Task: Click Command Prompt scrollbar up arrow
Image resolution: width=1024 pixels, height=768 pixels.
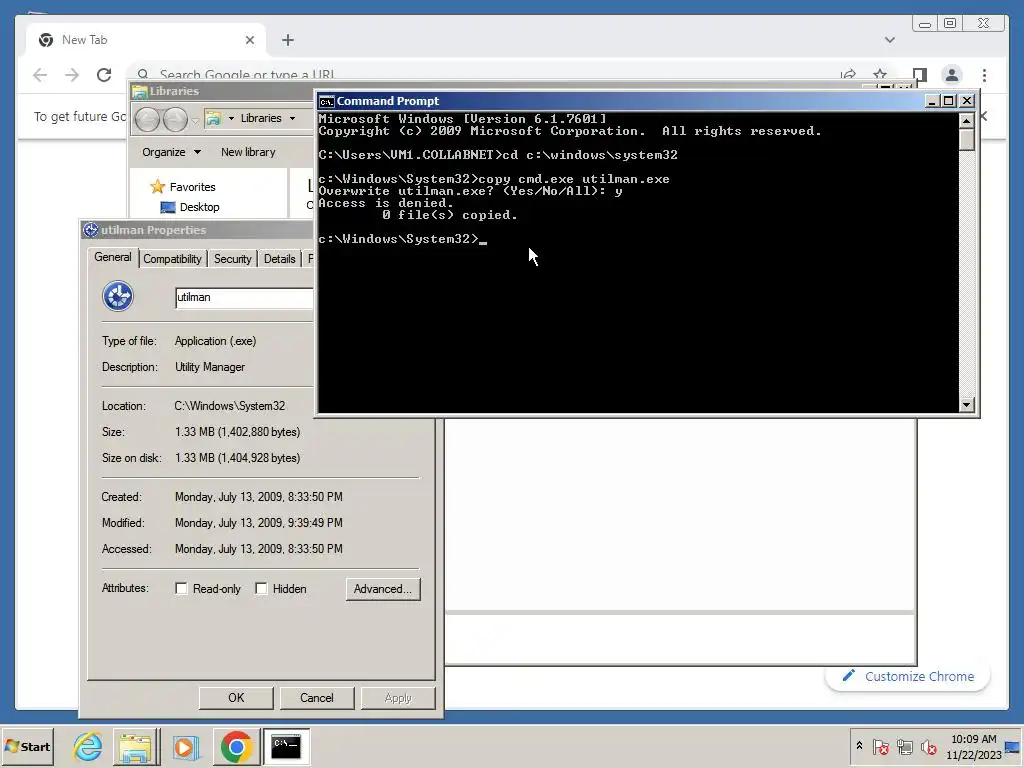Action: (x=967, y=120)
